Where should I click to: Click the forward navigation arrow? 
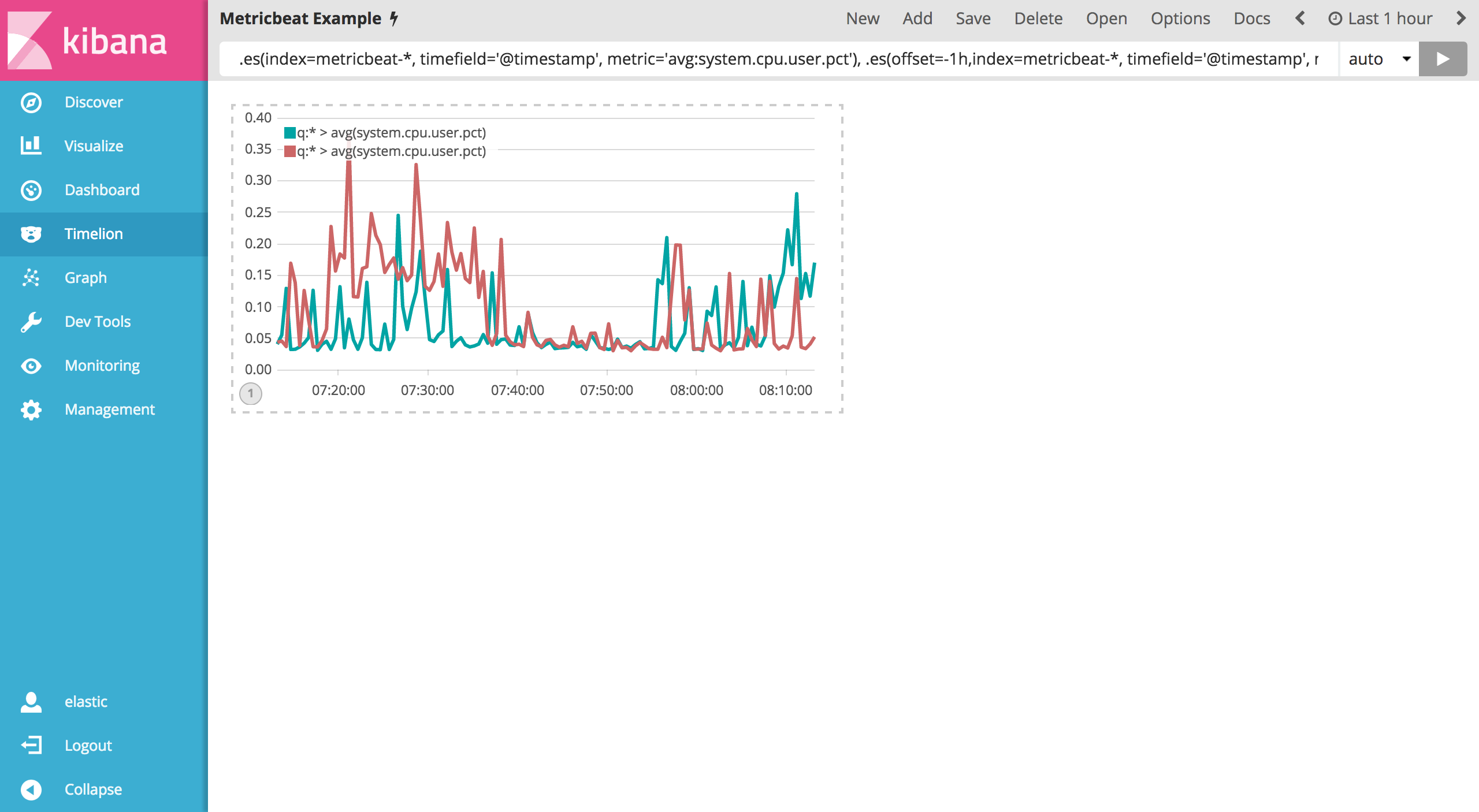(1464, 19)
